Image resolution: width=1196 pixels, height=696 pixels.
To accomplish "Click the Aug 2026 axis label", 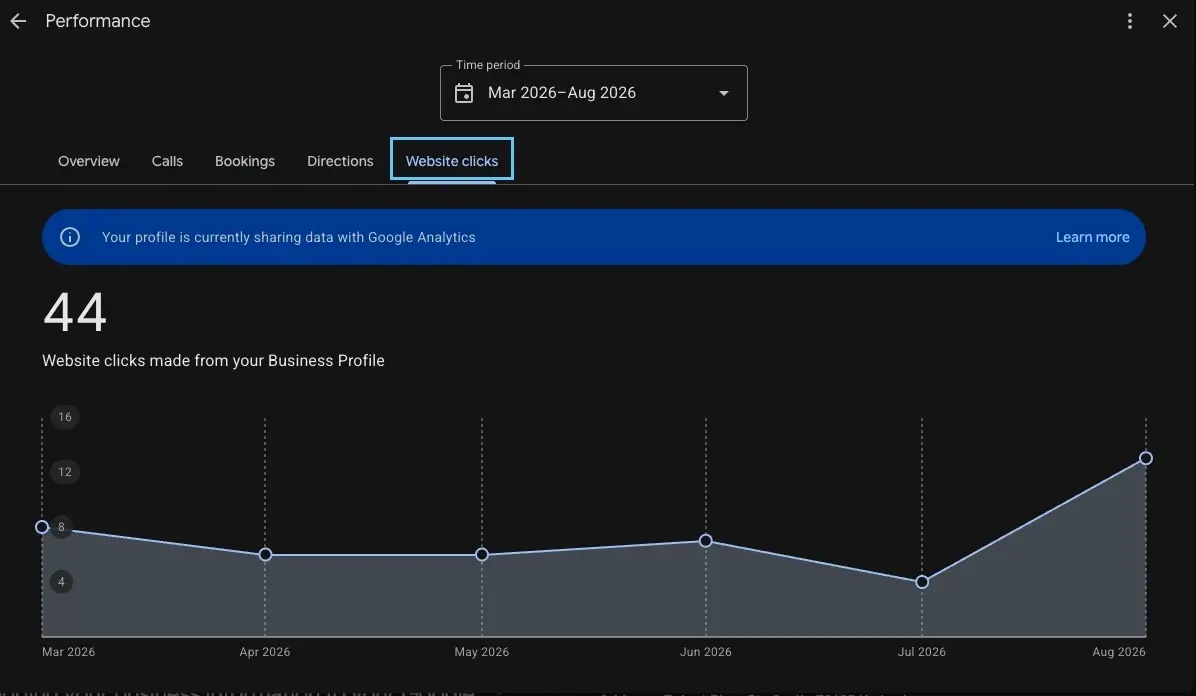I will (1119, 652).
